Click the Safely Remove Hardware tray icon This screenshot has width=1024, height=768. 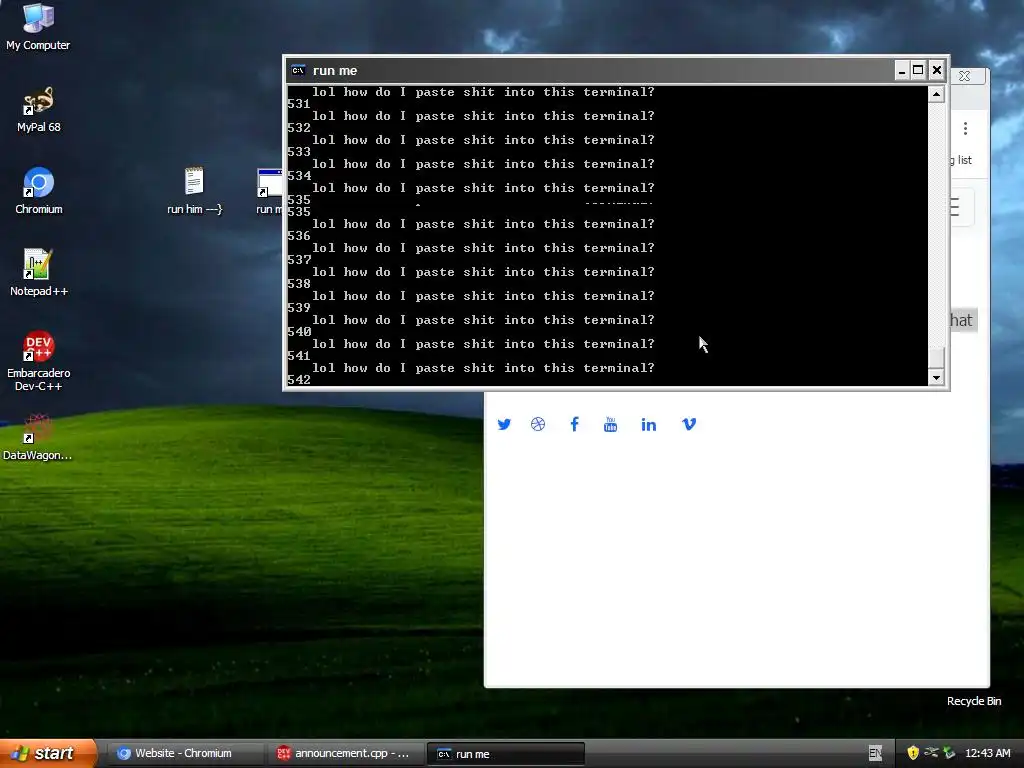pyautogui.click(x=931, y=752)
